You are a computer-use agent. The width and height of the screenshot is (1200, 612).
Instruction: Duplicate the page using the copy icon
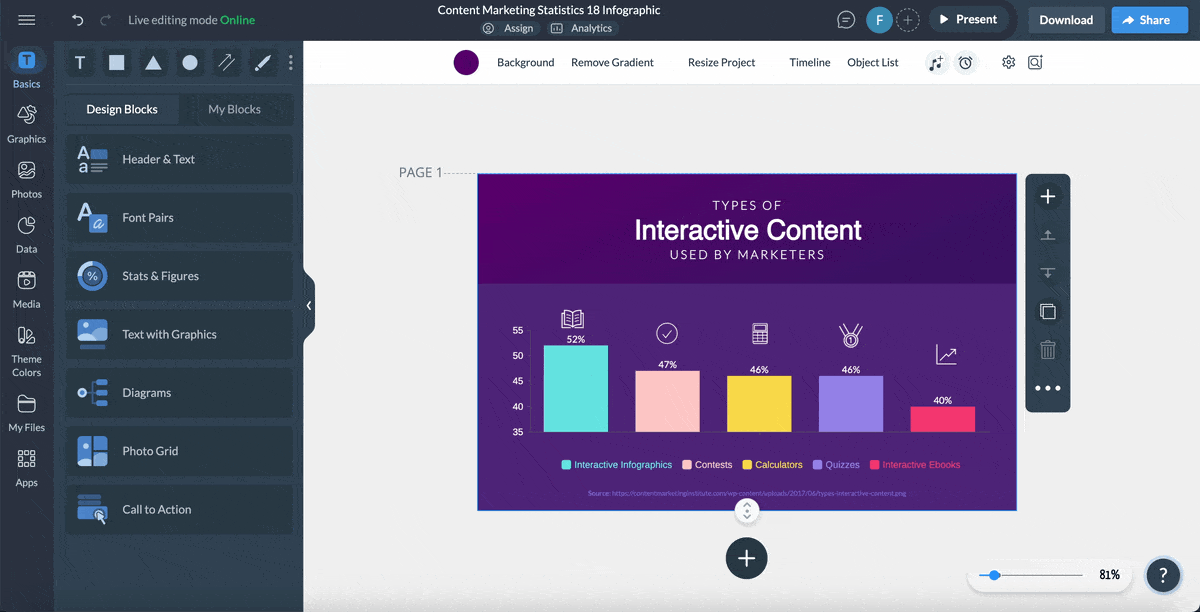coord(1047,311)
